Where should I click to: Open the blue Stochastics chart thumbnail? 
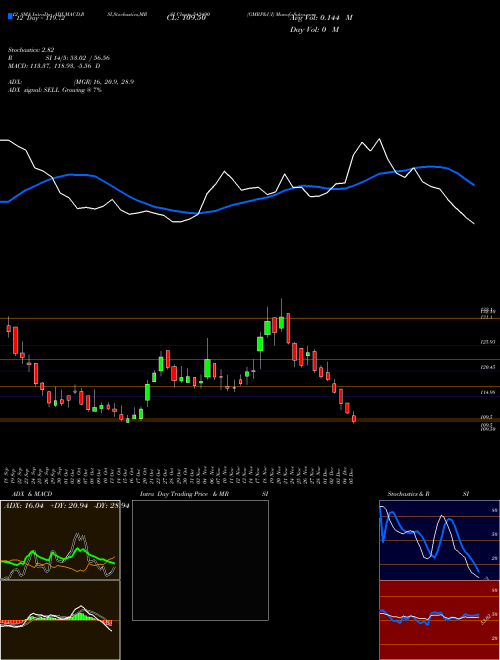point(439,540)
